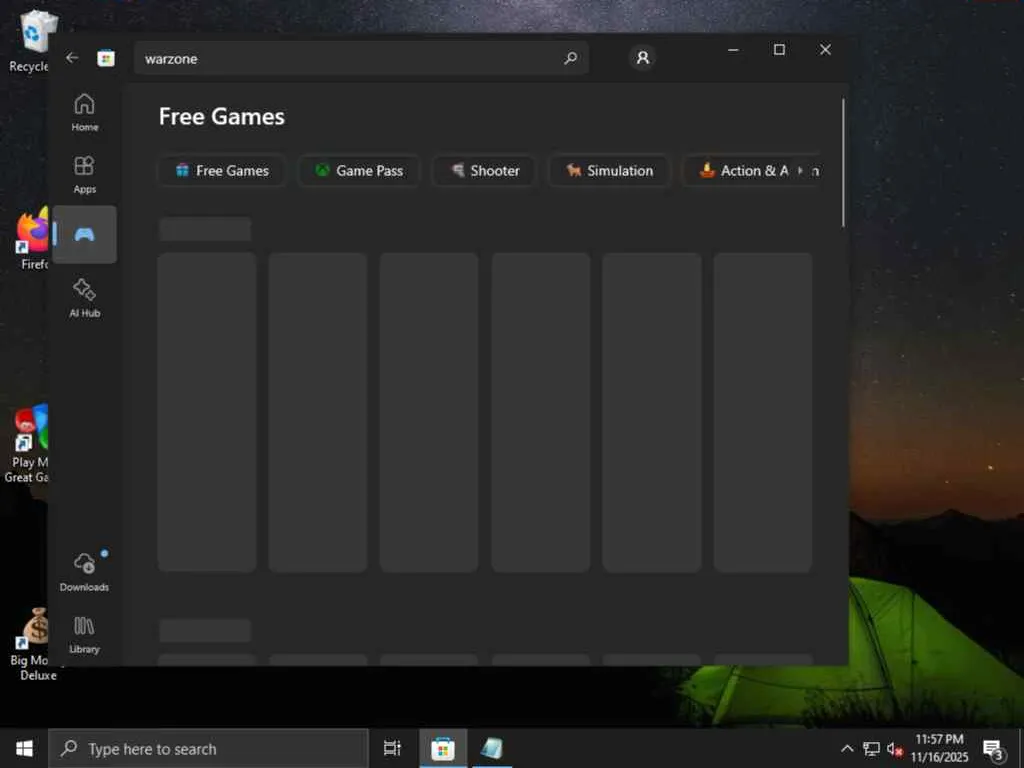
Task: Show hidden system tray icons
Action: coord(847,748)
